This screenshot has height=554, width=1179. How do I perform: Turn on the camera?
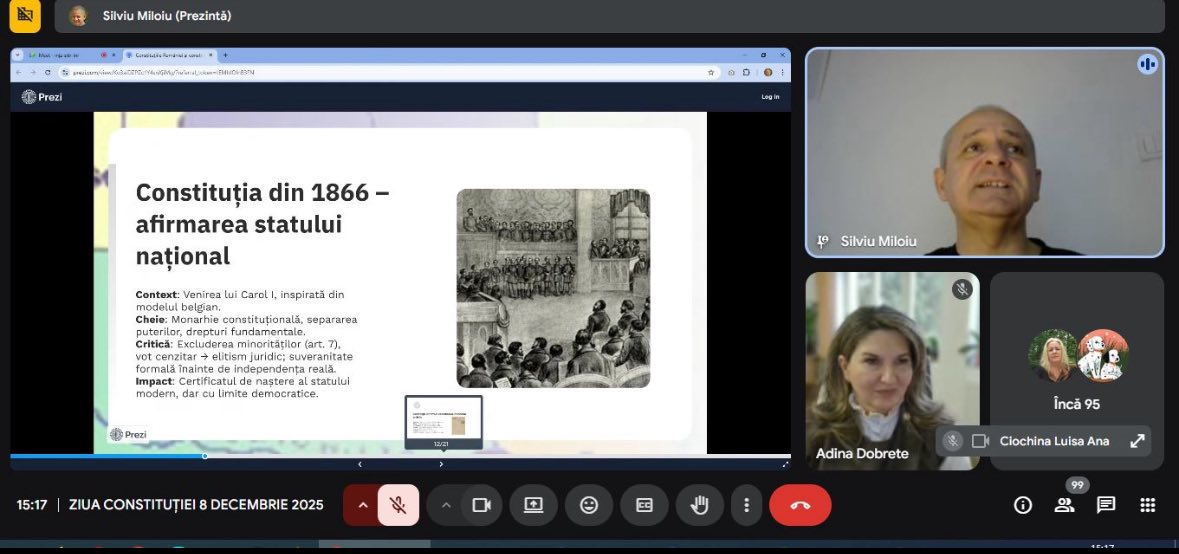click(481, 505)
